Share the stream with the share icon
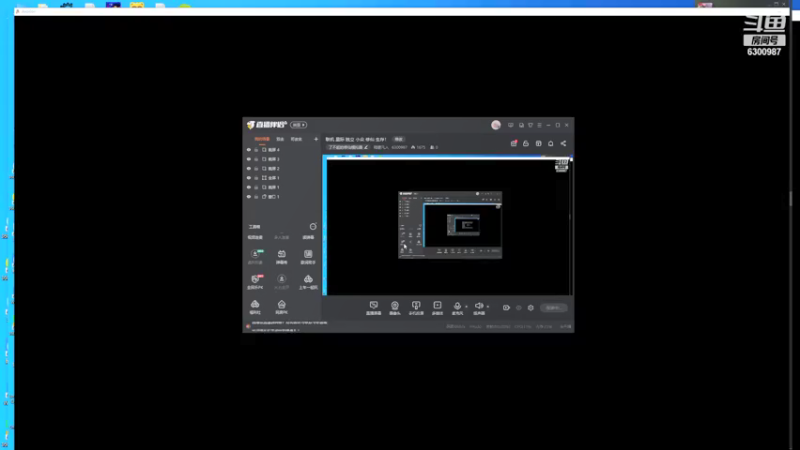Screen dimensions: 800x450 (x=563, y=144)
